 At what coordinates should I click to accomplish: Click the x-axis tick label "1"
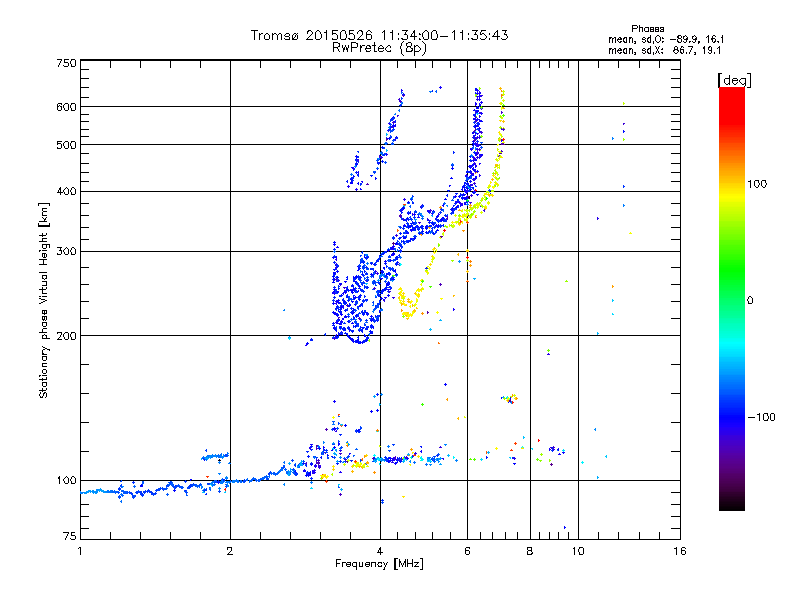point(80,551)
